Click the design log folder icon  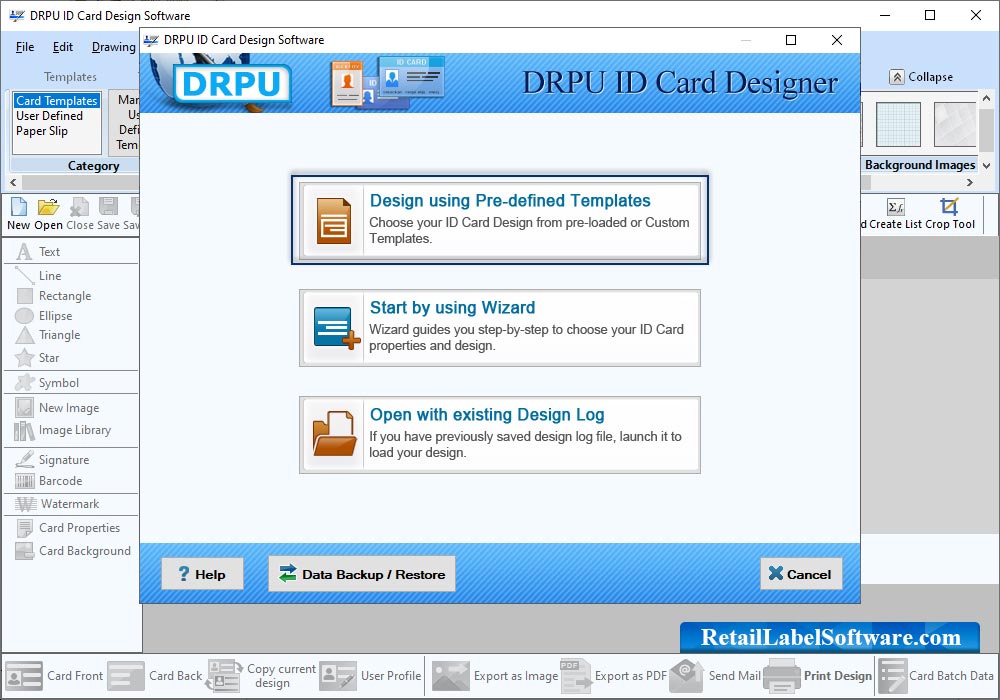coord(334,434)
